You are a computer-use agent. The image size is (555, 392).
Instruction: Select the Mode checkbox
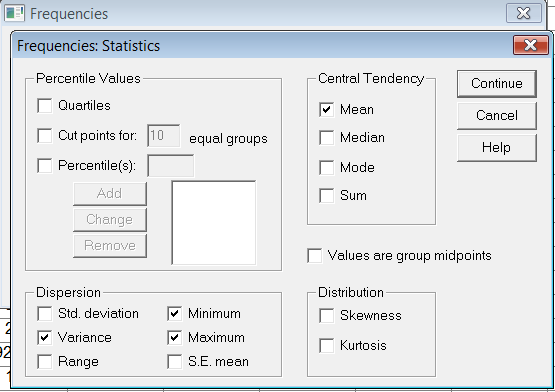click(326, 167)
